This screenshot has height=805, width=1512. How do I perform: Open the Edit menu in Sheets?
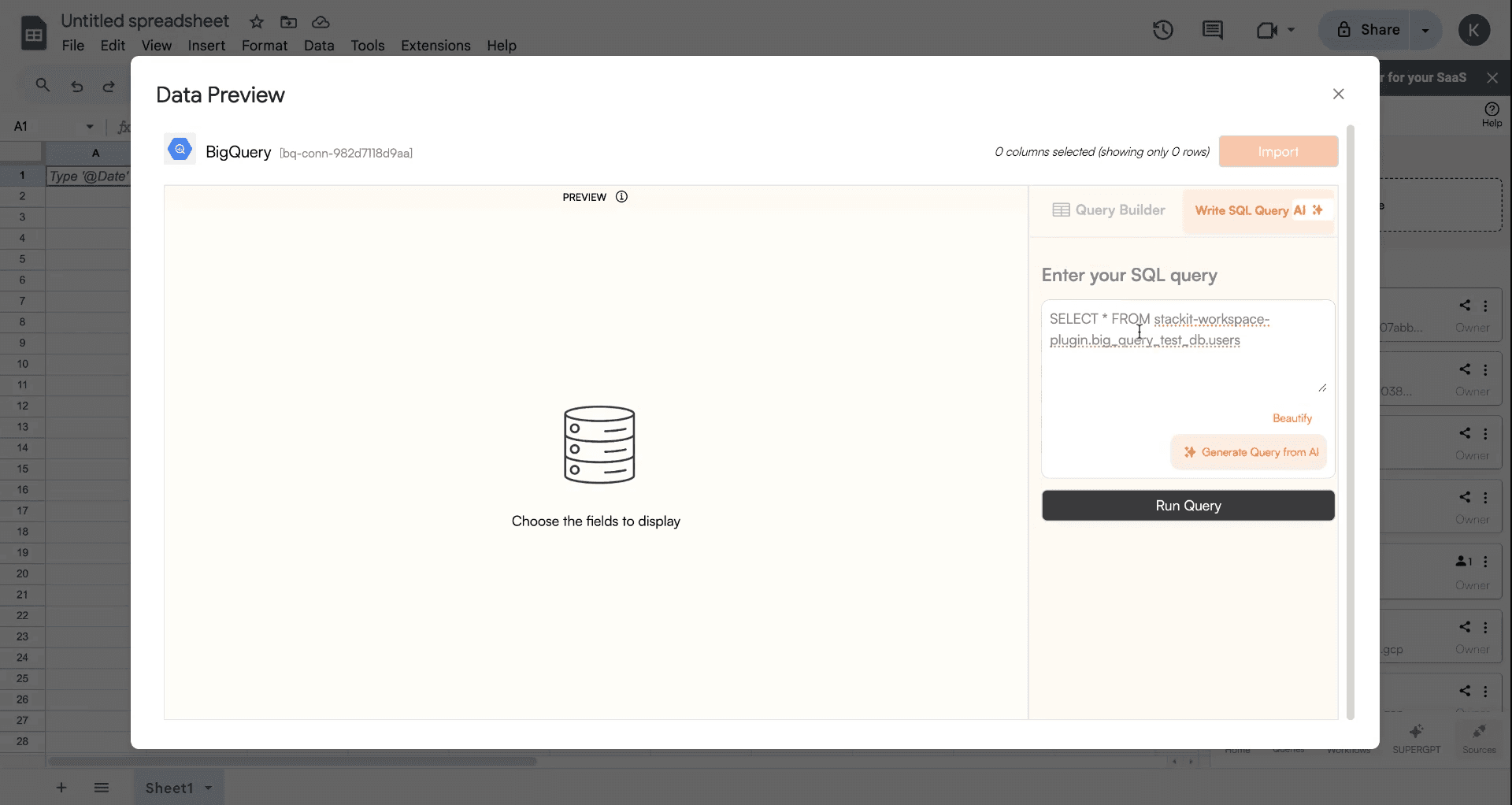click(x=113, y=46)
